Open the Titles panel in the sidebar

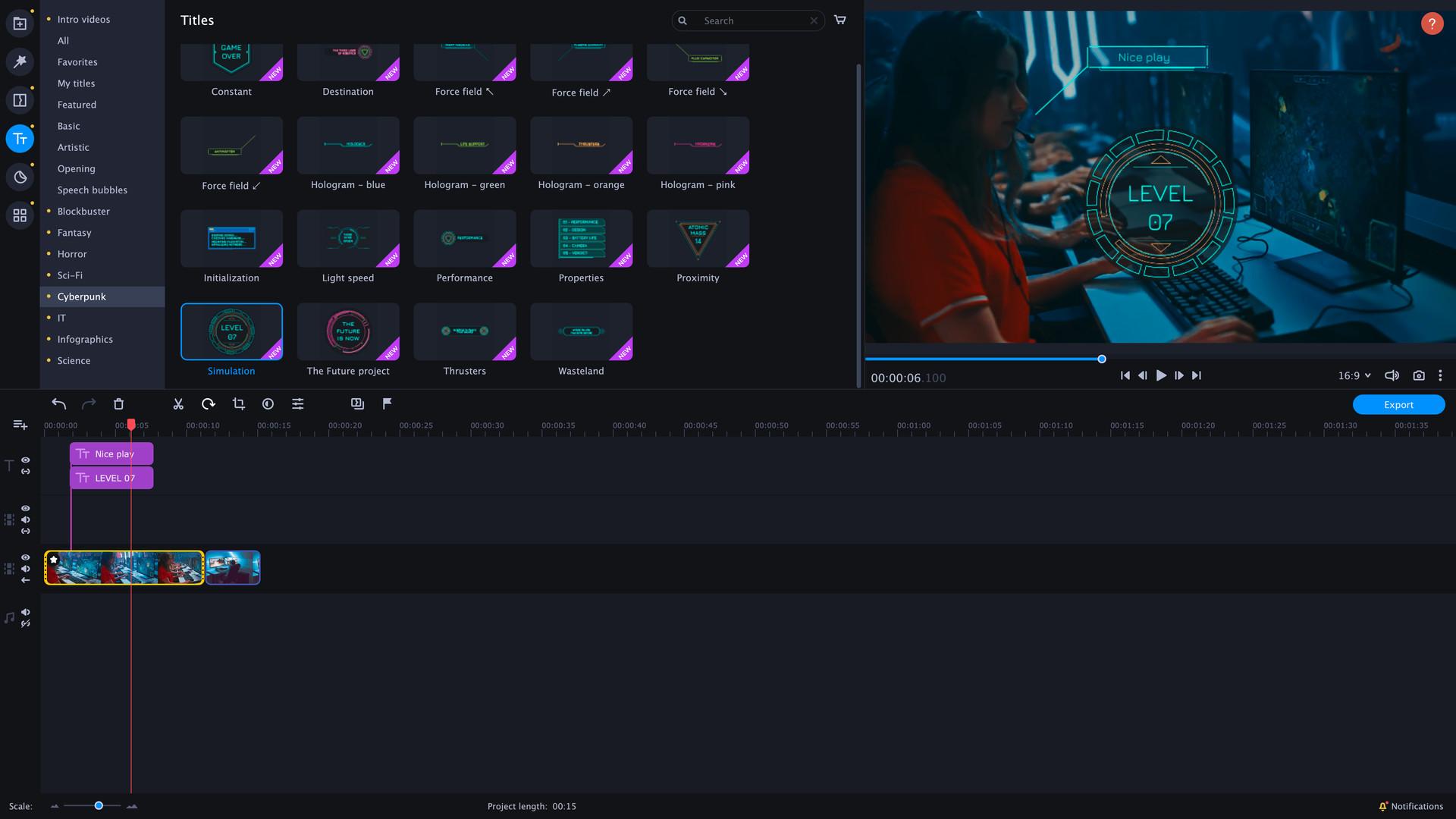pyautogui.click(x=20, y=139)
